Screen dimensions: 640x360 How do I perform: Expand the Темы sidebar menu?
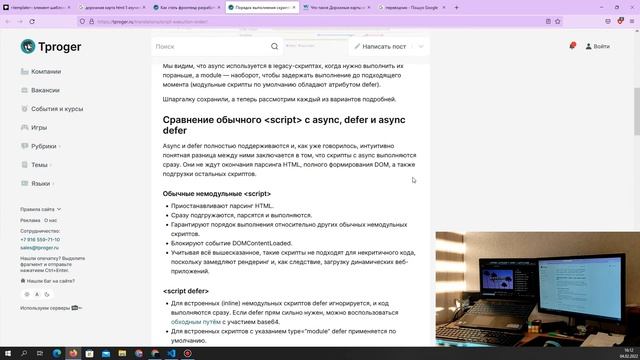click(36, 165)
